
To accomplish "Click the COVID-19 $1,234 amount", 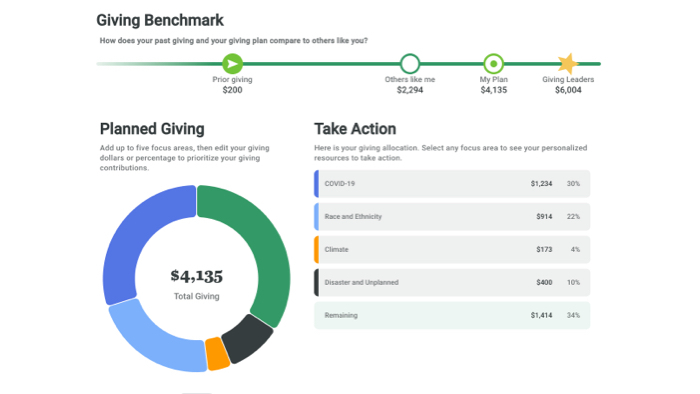I will click(x=541, y=184).
